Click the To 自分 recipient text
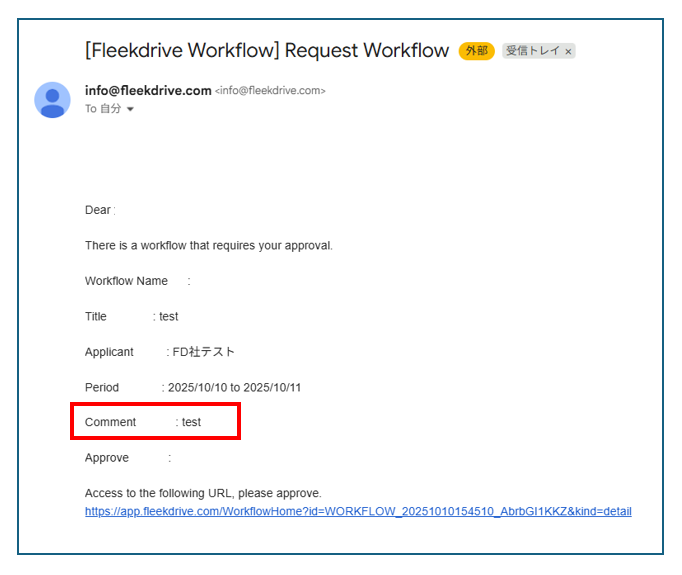Viewport: 682px width, 575px height. pyautogui.click(x=103, y=109)
